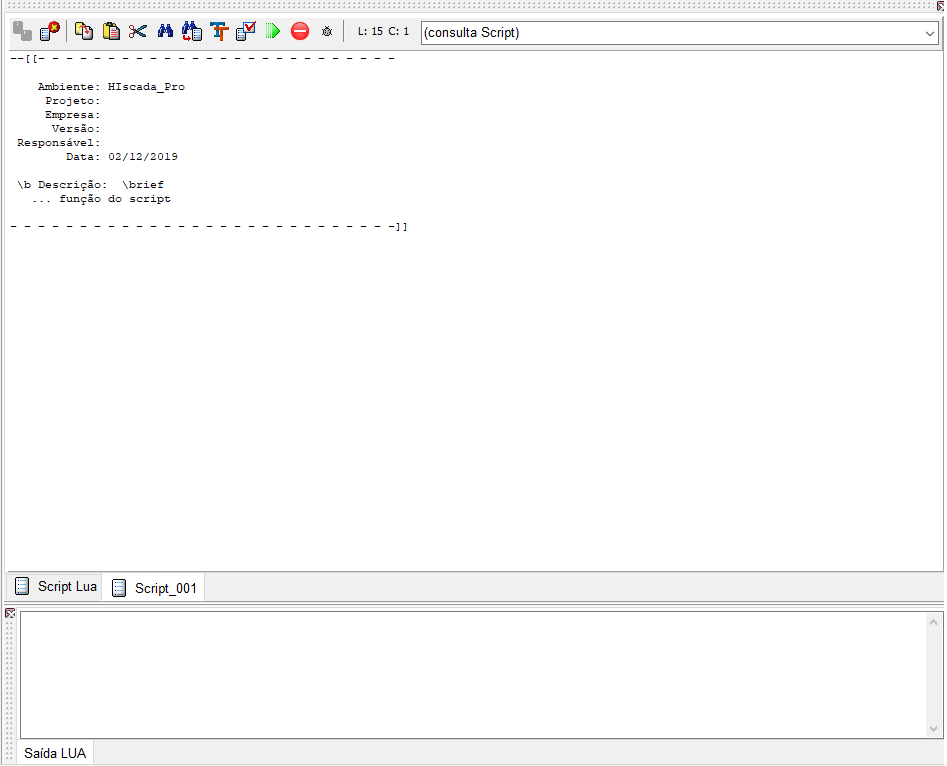This screenshot has width=947, height=766.
Task: Click the 'Empresa:' line in editor
Action: coord(72,115)
